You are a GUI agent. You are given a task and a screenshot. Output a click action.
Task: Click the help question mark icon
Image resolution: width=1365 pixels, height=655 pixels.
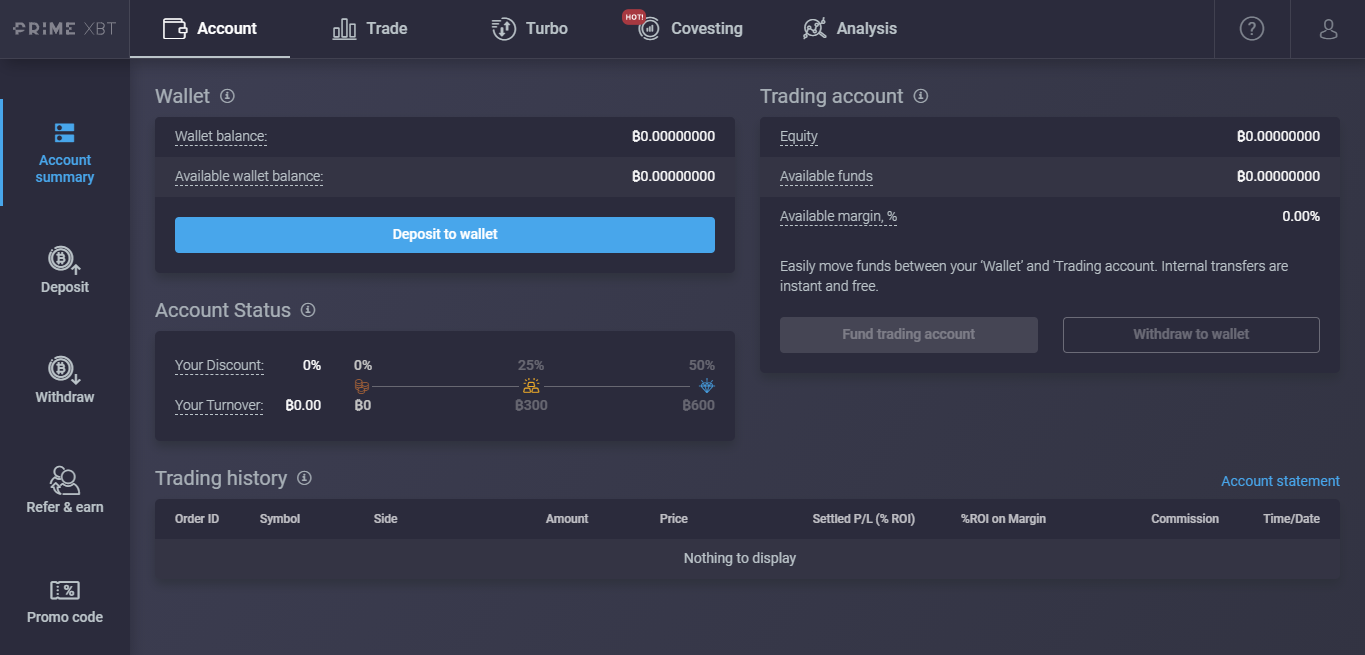[x=1251, y=29]
